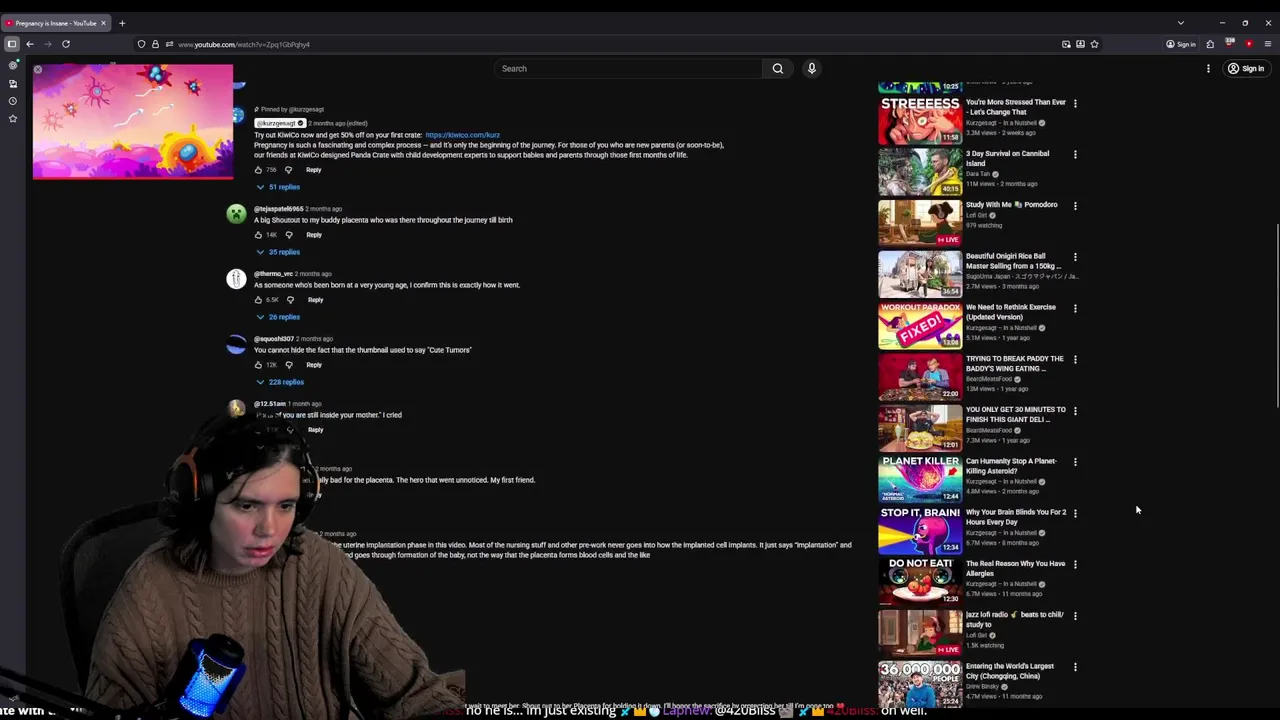Open STOP IT, BRAIN! video thumbnail
Screen dimensions: 1280x720
(920, 530)
